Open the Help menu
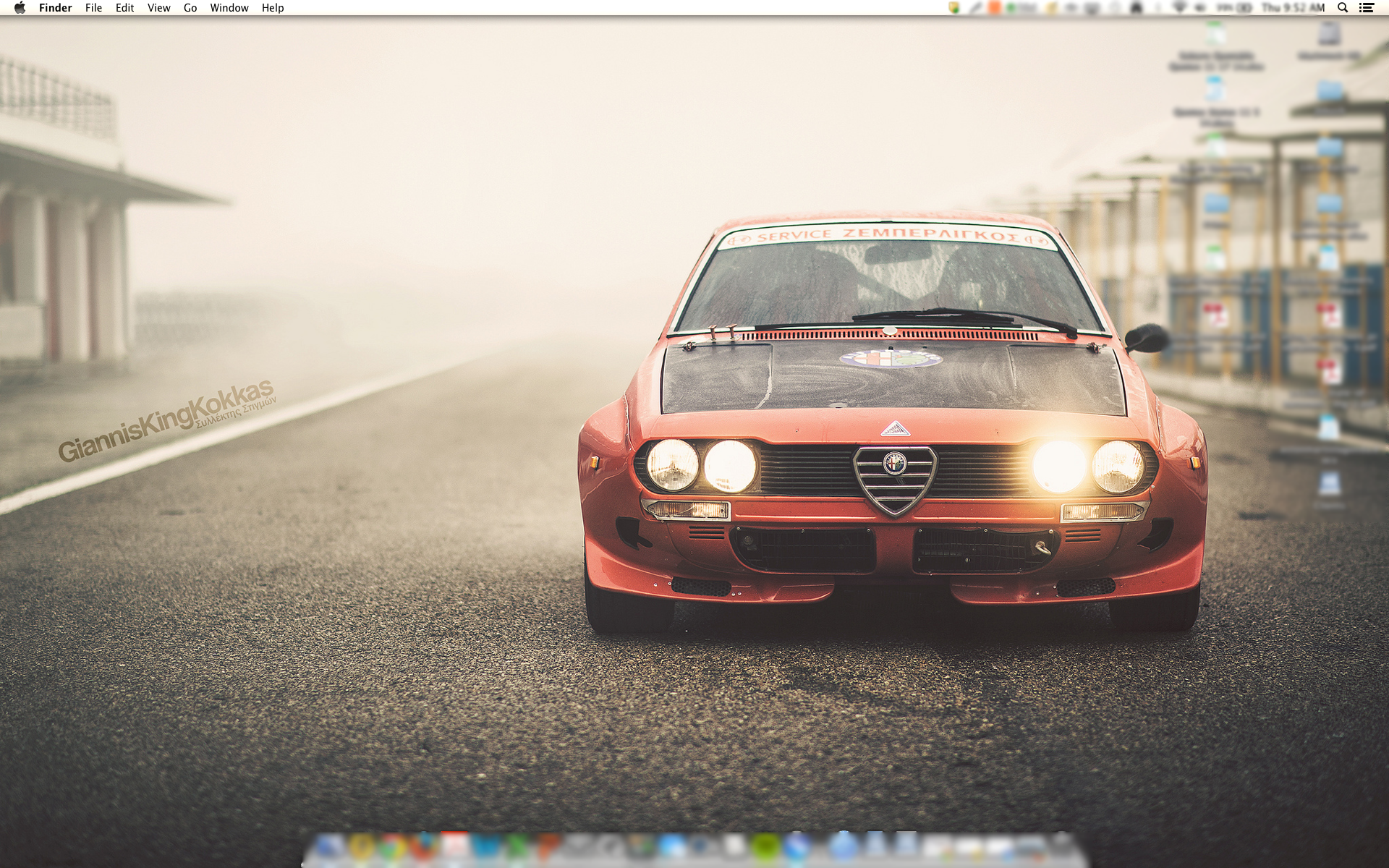Viewport: 1389px width, 868px height. coord(273,8)
